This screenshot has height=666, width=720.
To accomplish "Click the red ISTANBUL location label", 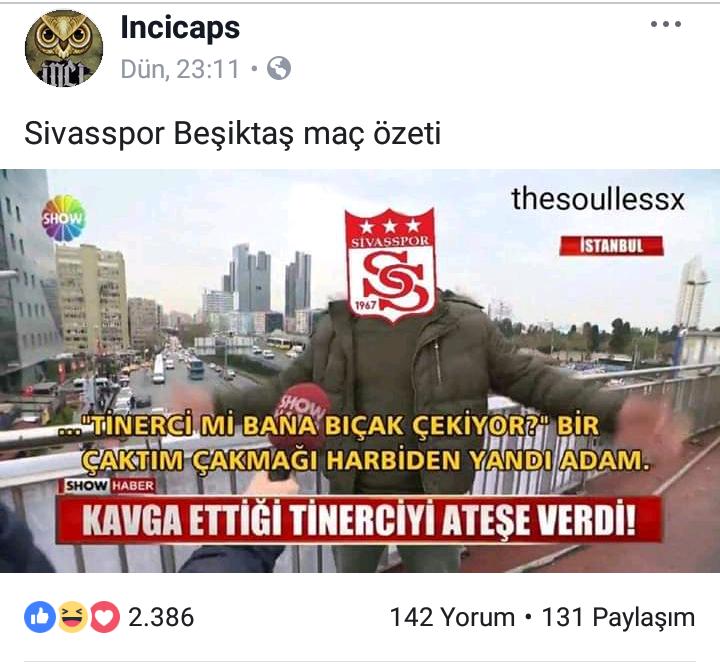I will point(611,246).
